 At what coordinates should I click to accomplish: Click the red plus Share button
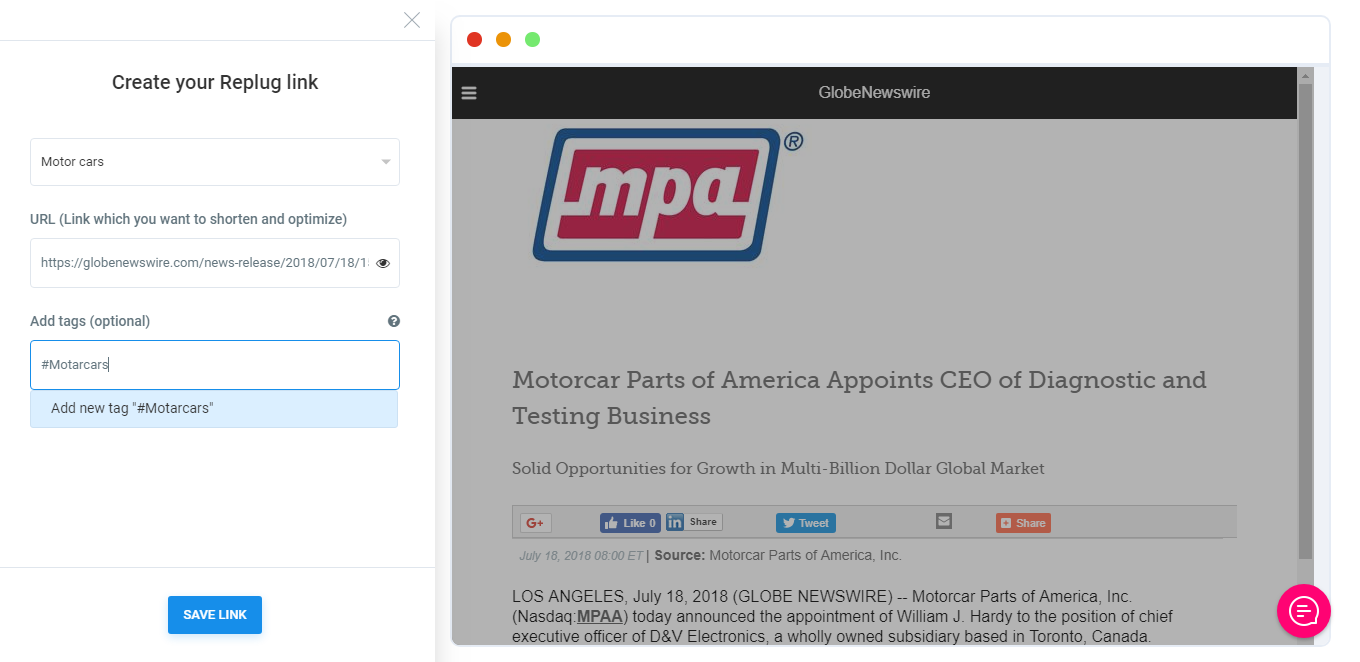tap(1023, 523)
